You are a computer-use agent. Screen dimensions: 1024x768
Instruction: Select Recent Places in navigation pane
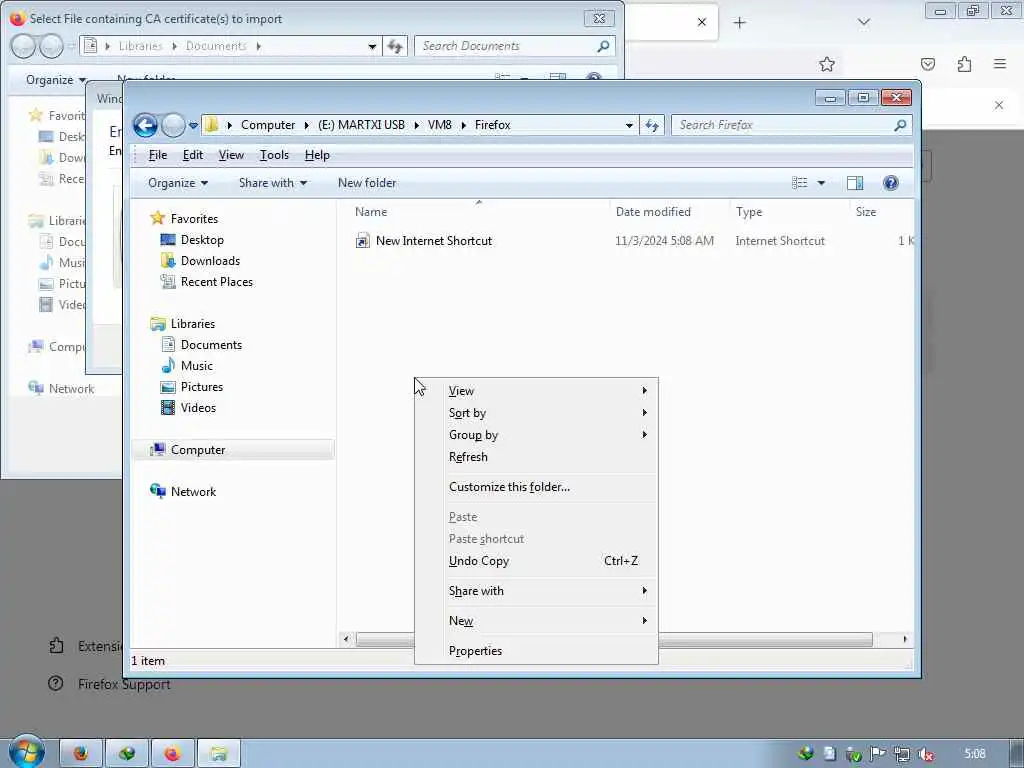point(216,281)
